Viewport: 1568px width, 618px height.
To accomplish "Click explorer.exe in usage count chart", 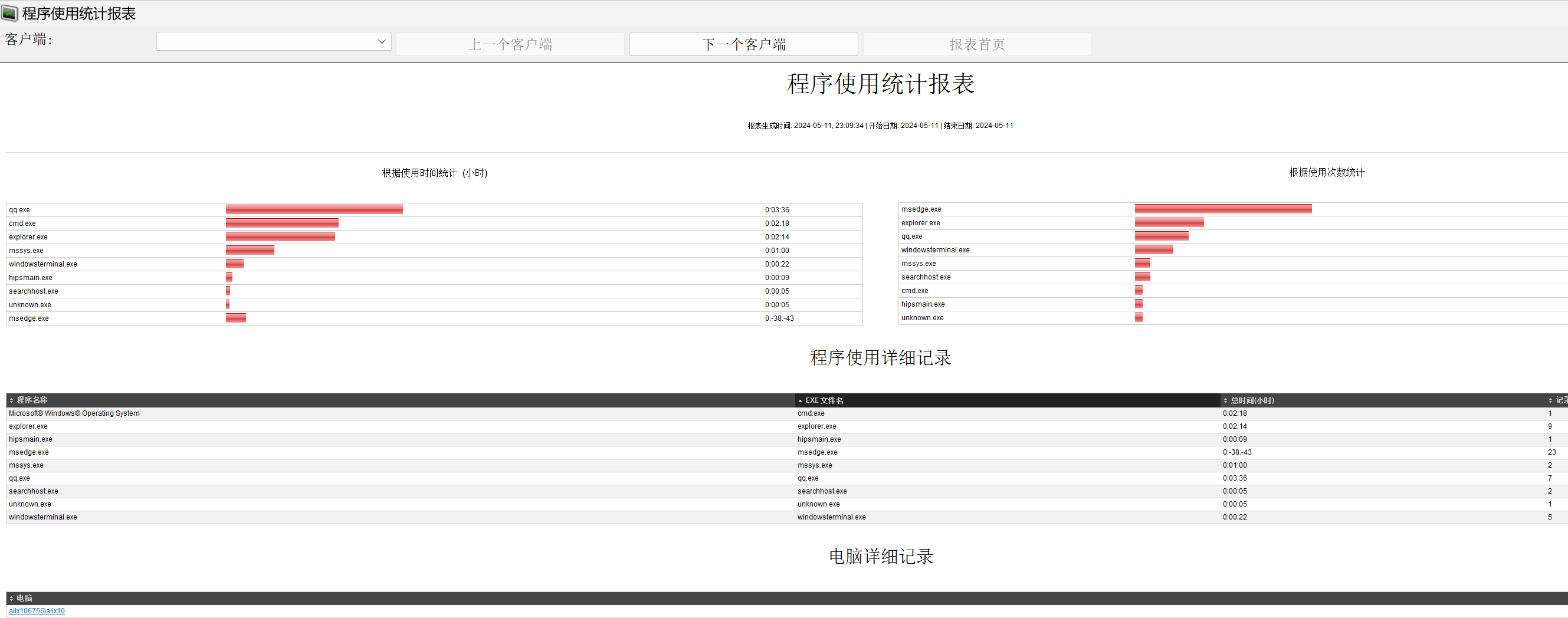I will 920,223.
